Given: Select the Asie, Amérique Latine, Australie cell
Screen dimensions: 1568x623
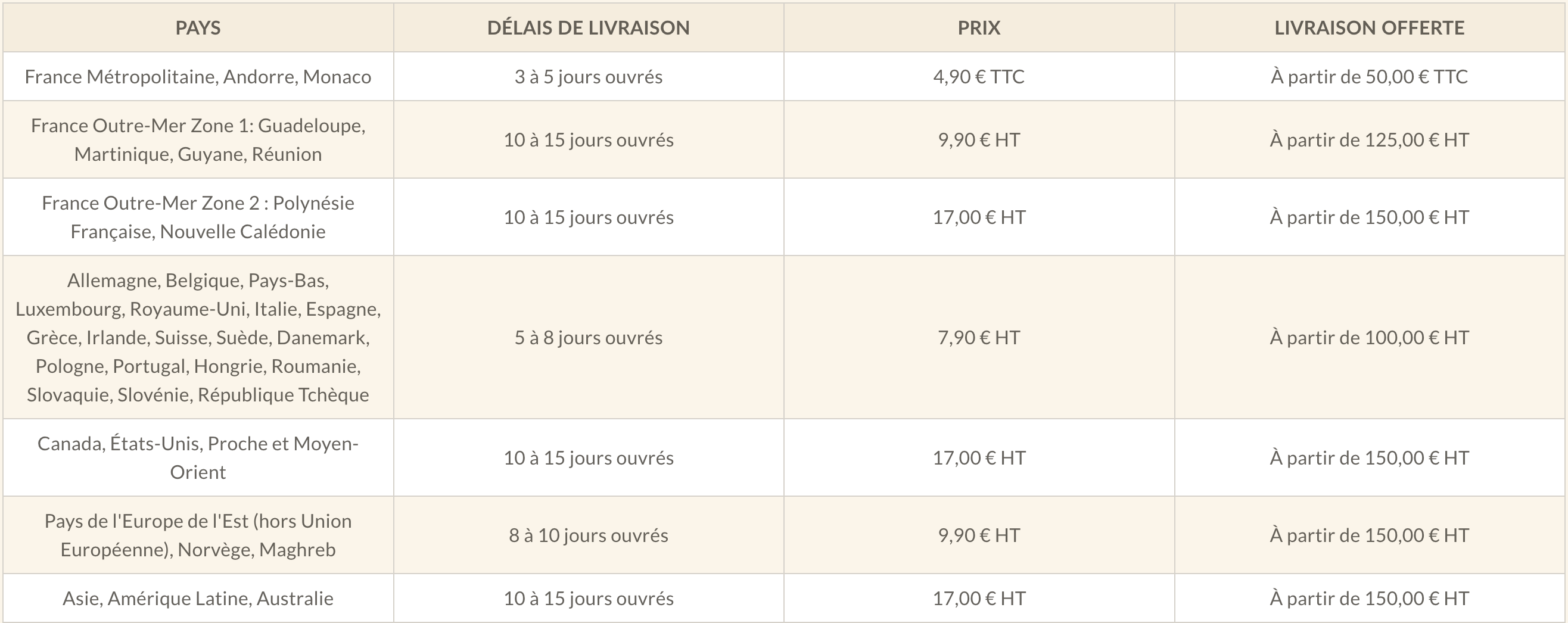Looking at the screenshot, I should tap(198, 599).
